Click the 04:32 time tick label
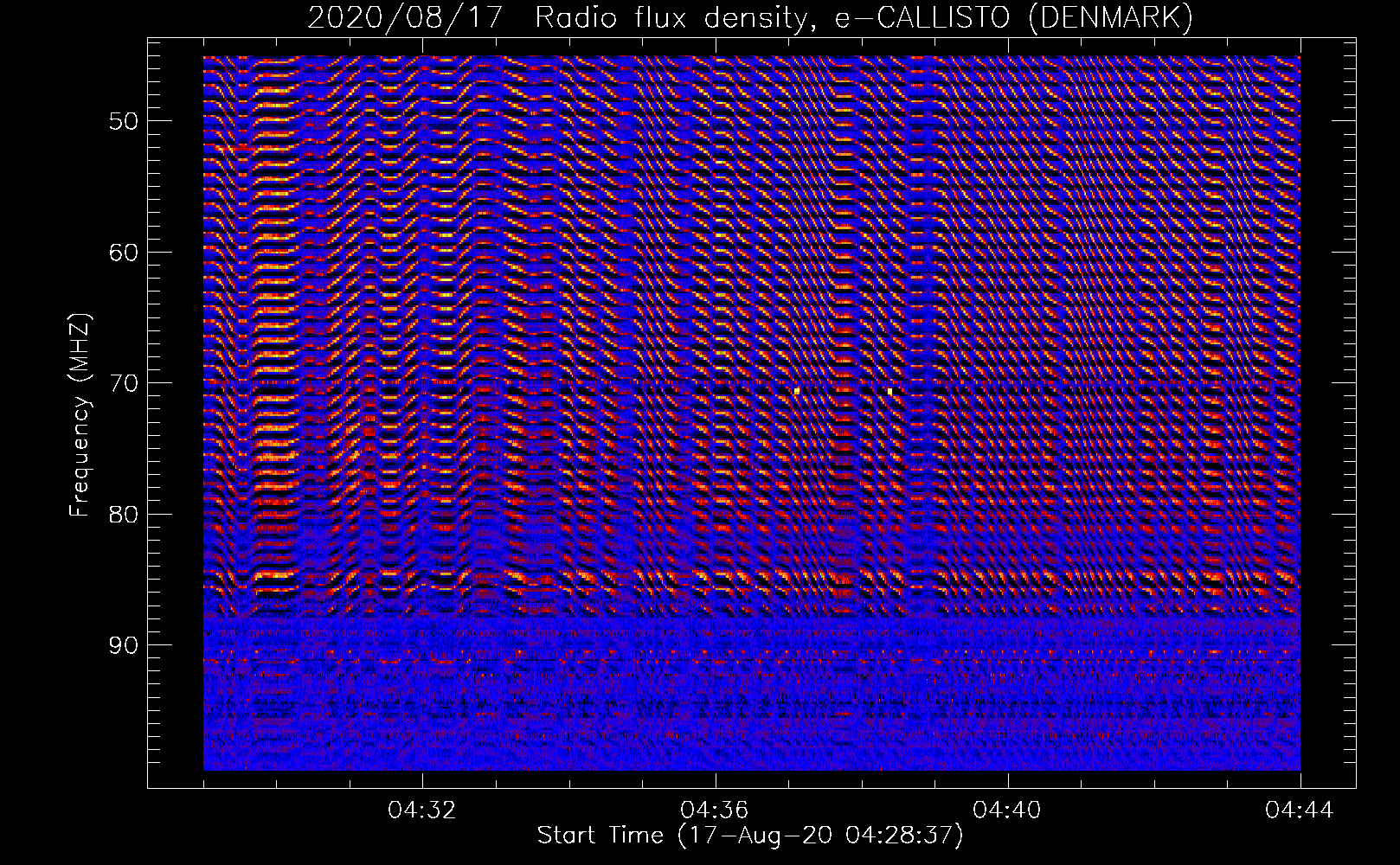 point(422,810)
